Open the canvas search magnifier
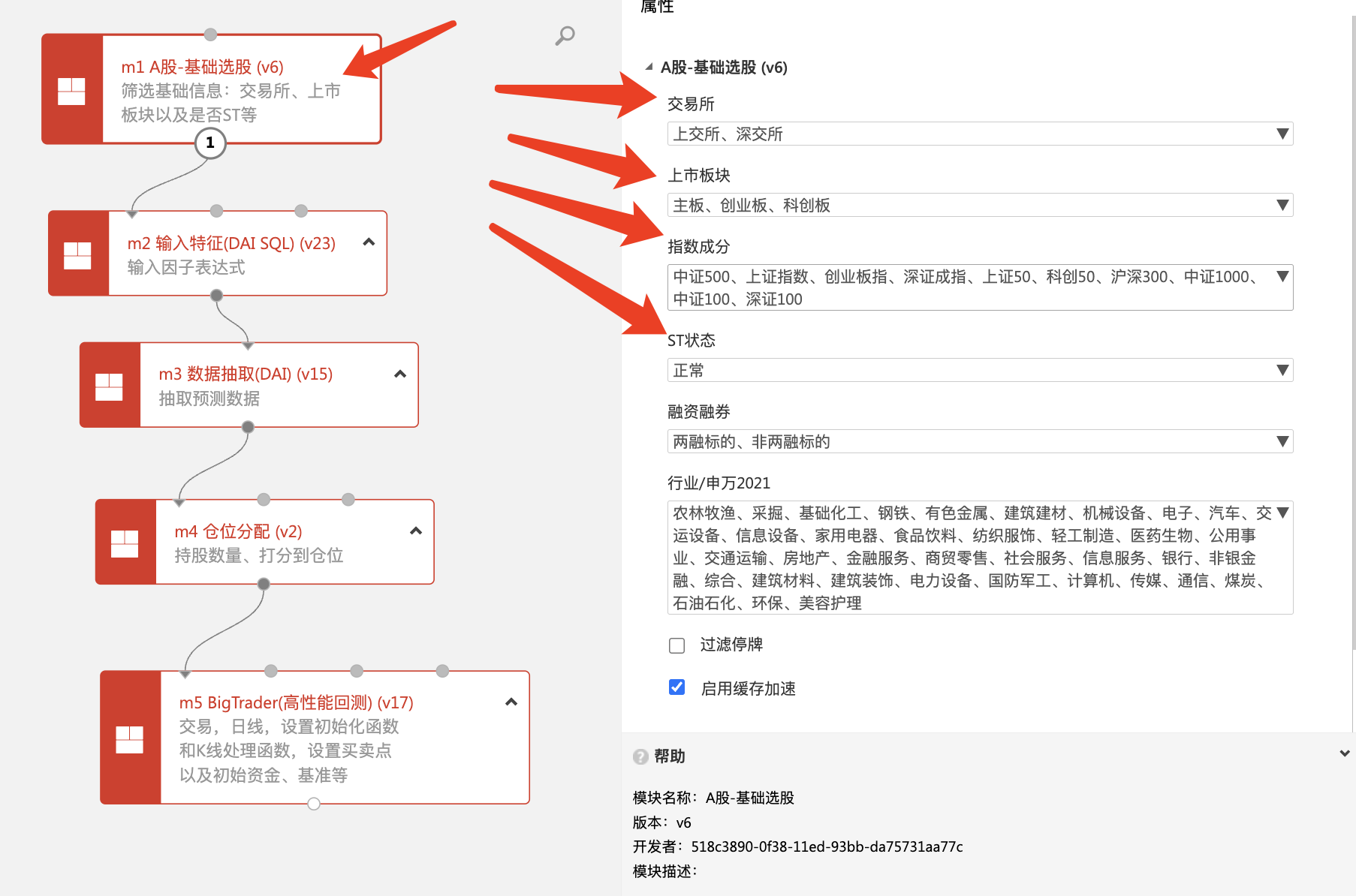 click(565, 35)
